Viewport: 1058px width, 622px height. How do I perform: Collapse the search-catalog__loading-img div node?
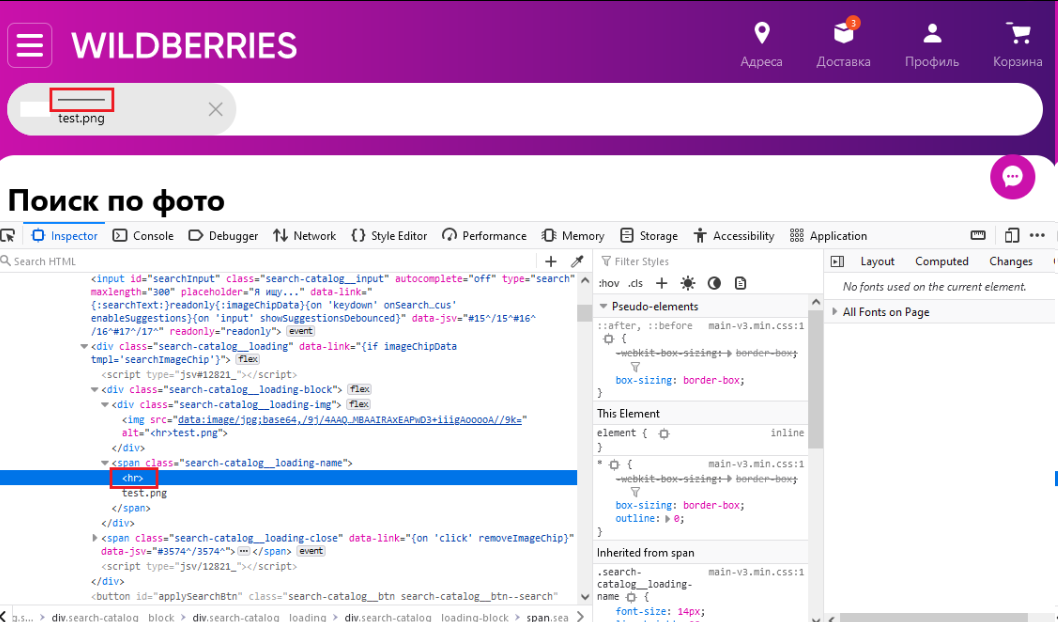(x=105, y=404)
